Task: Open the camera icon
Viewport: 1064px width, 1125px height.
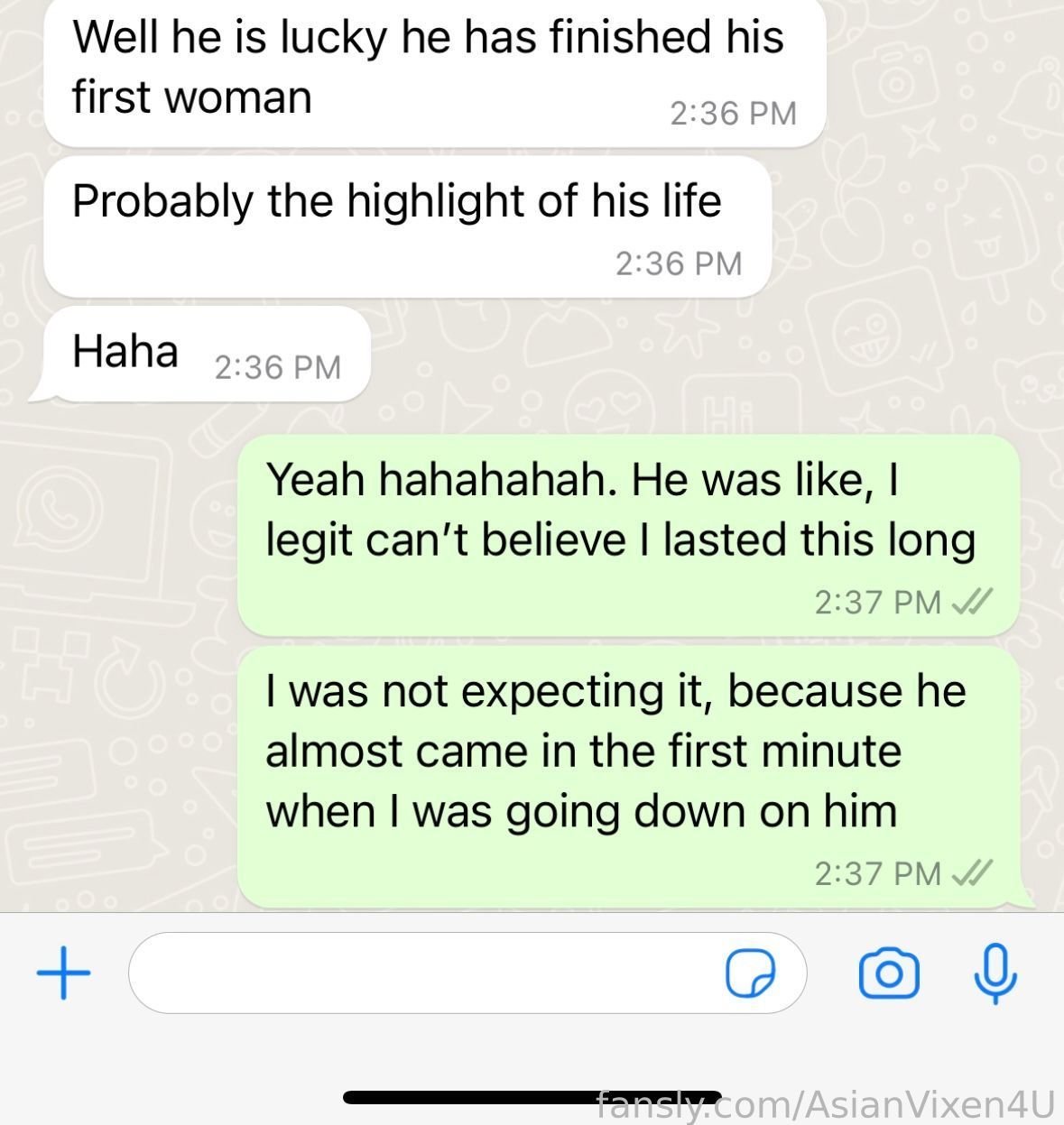Action: 889,973
